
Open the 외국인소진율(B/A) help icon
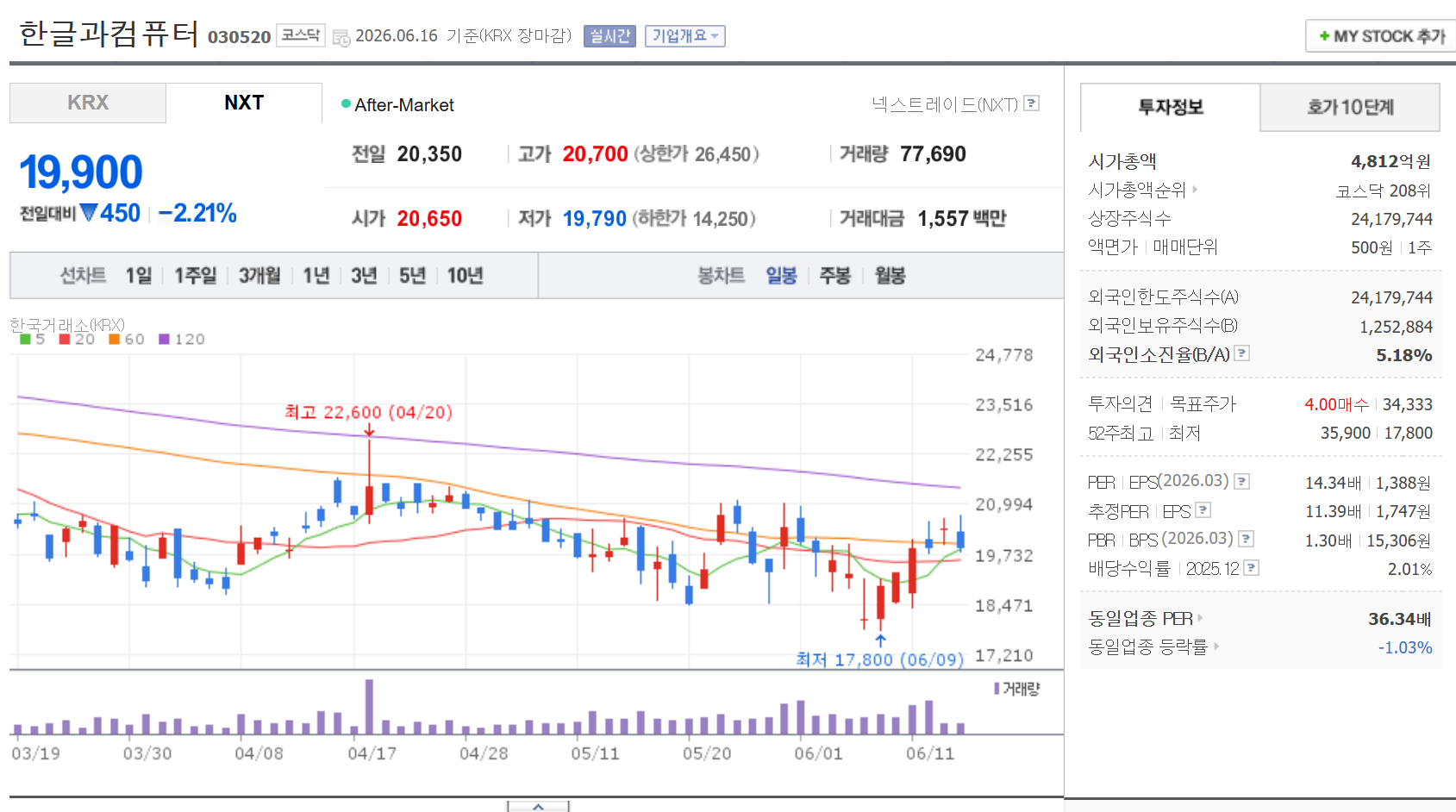pos(1241,353)
